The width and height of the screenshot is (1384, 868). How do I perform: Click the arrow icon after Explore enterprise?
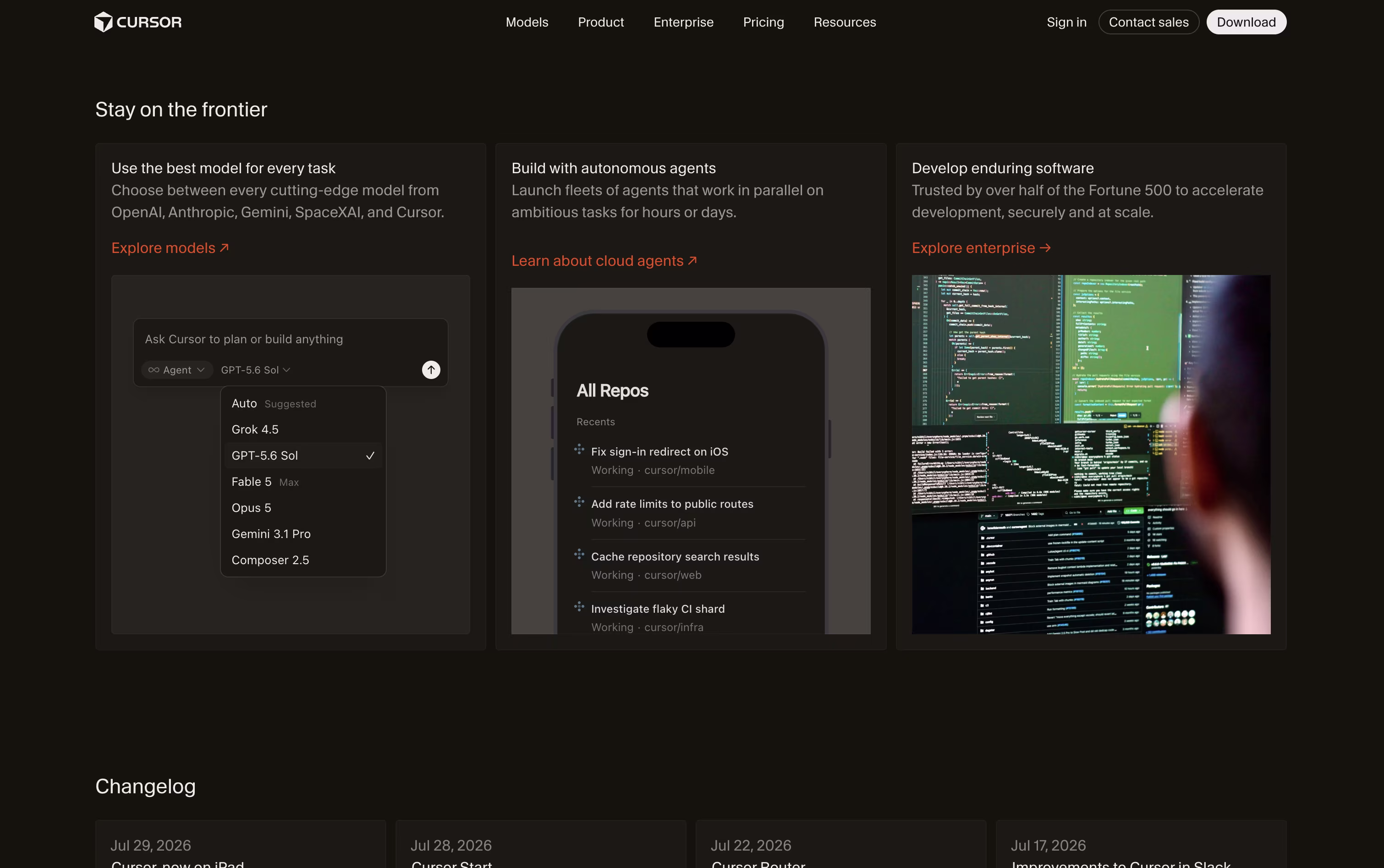coord(1045,247)
